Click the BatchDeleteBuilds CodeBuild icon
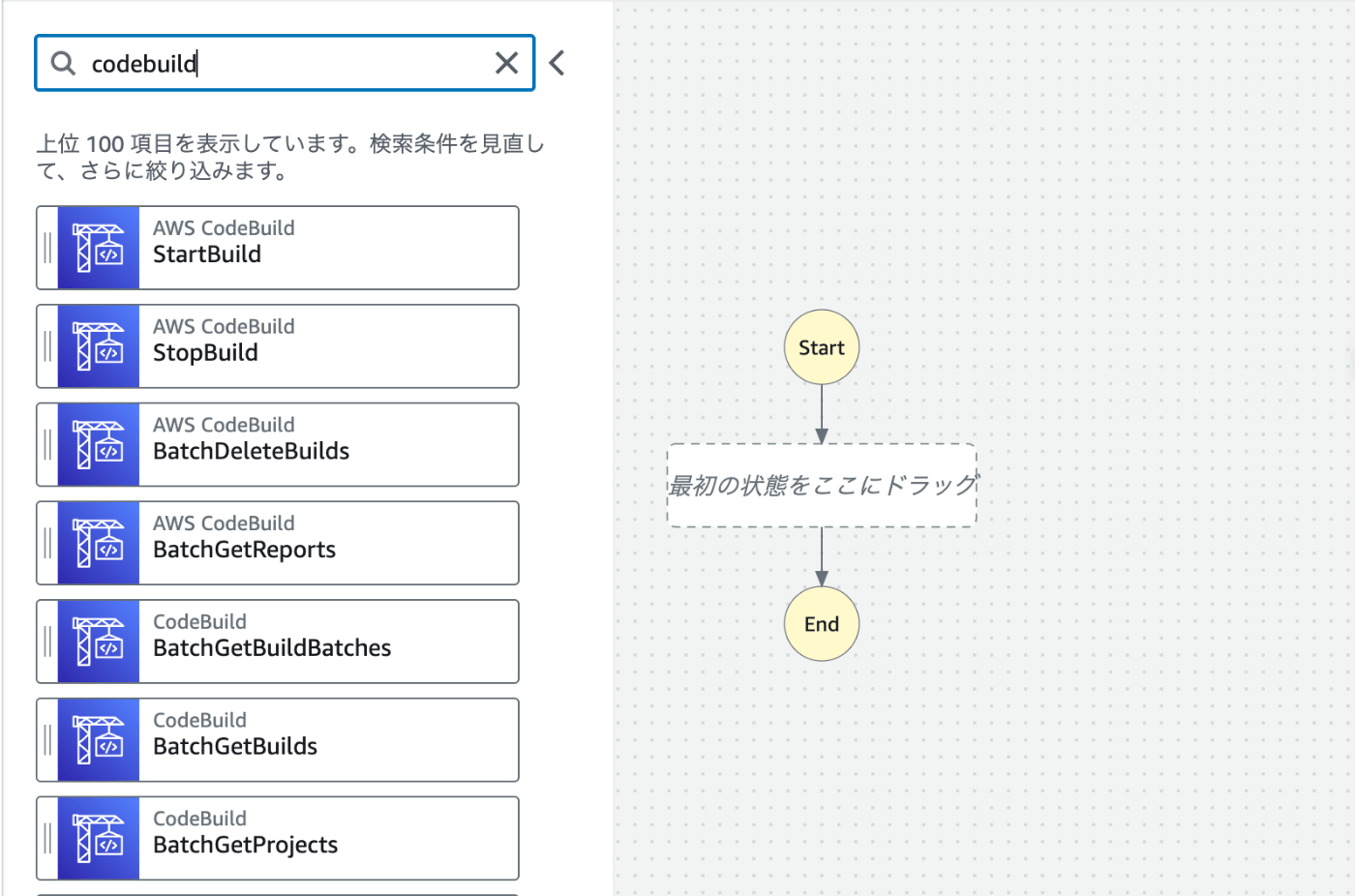 (x=99, y=445)
